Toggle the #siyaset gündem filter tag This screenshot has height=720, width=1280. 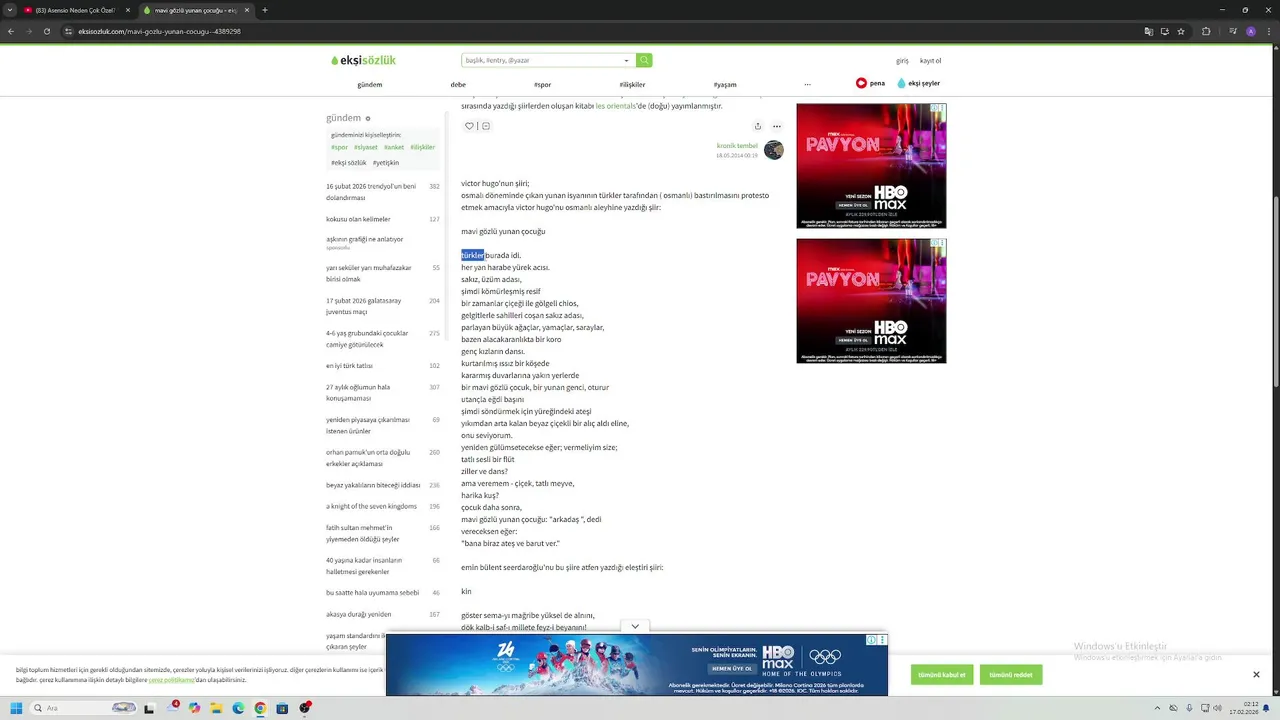click(365, 147)
